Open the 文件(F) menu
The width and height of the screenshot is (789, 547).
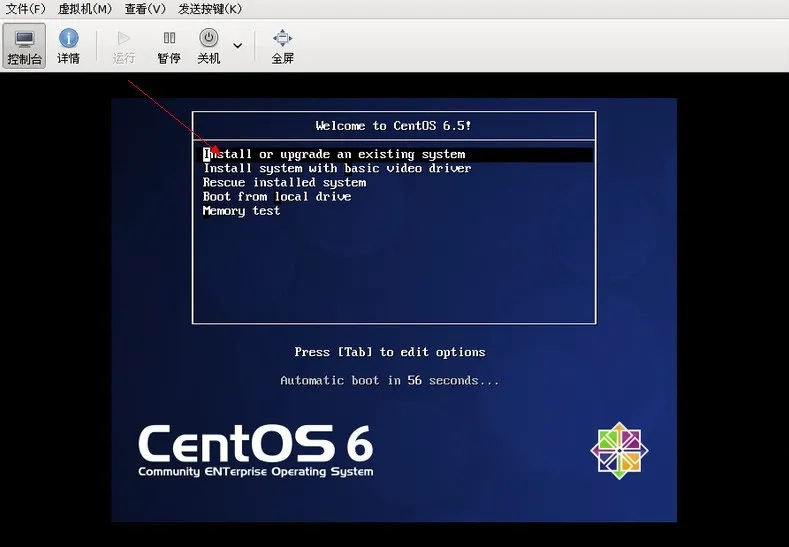coord(25,9)
